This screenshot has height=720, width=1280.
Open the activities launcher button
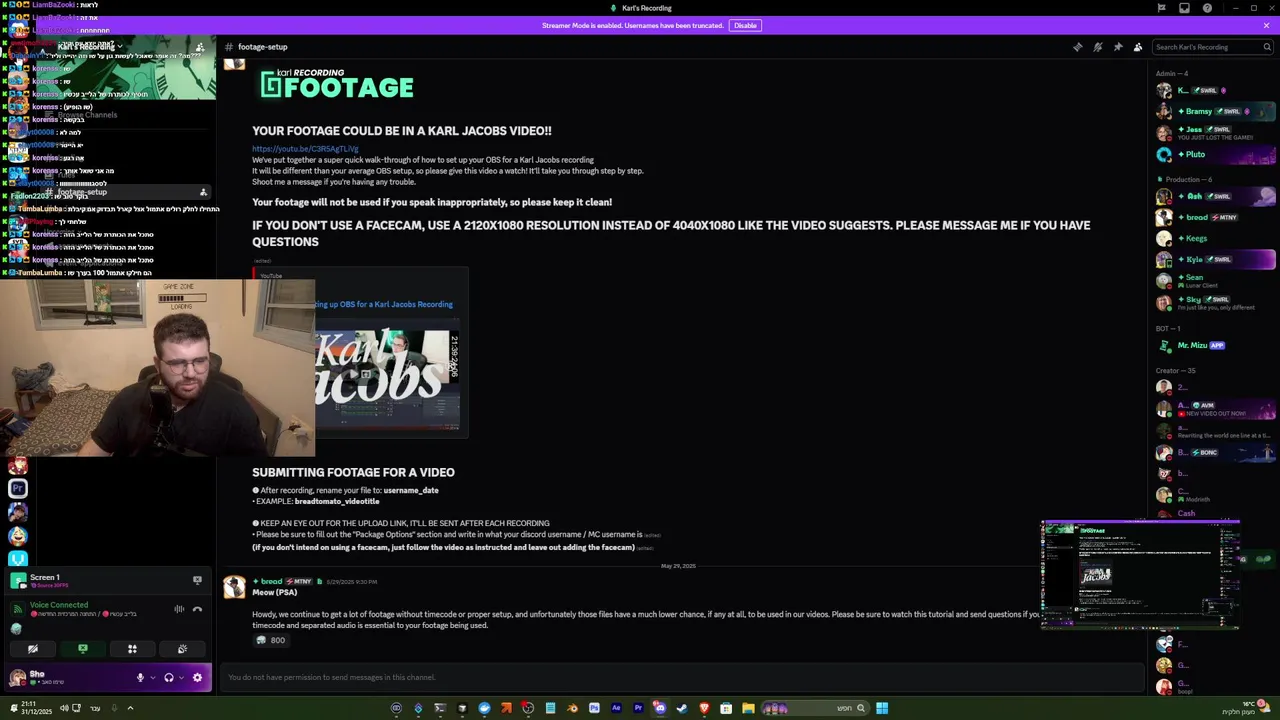[x=132, y=649]
